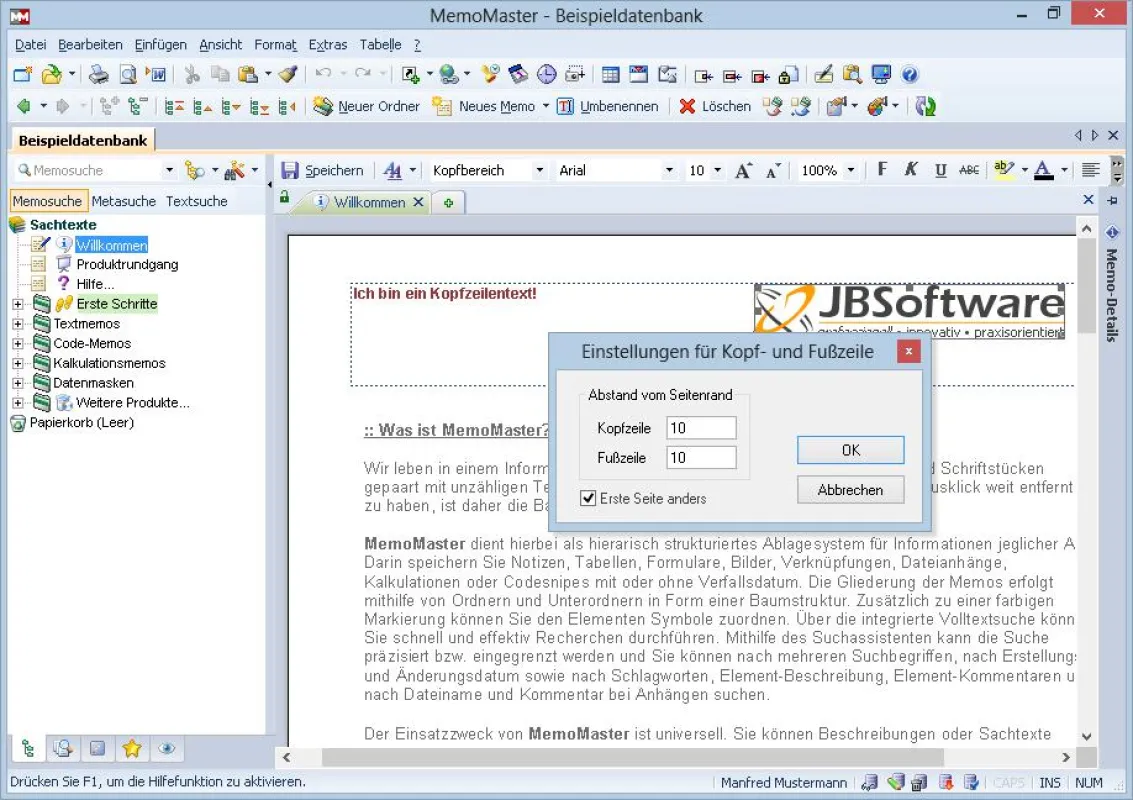This screenshot has width=1133, height=800.
Task: Switch to the Metasuche tab
Action: 124,201
